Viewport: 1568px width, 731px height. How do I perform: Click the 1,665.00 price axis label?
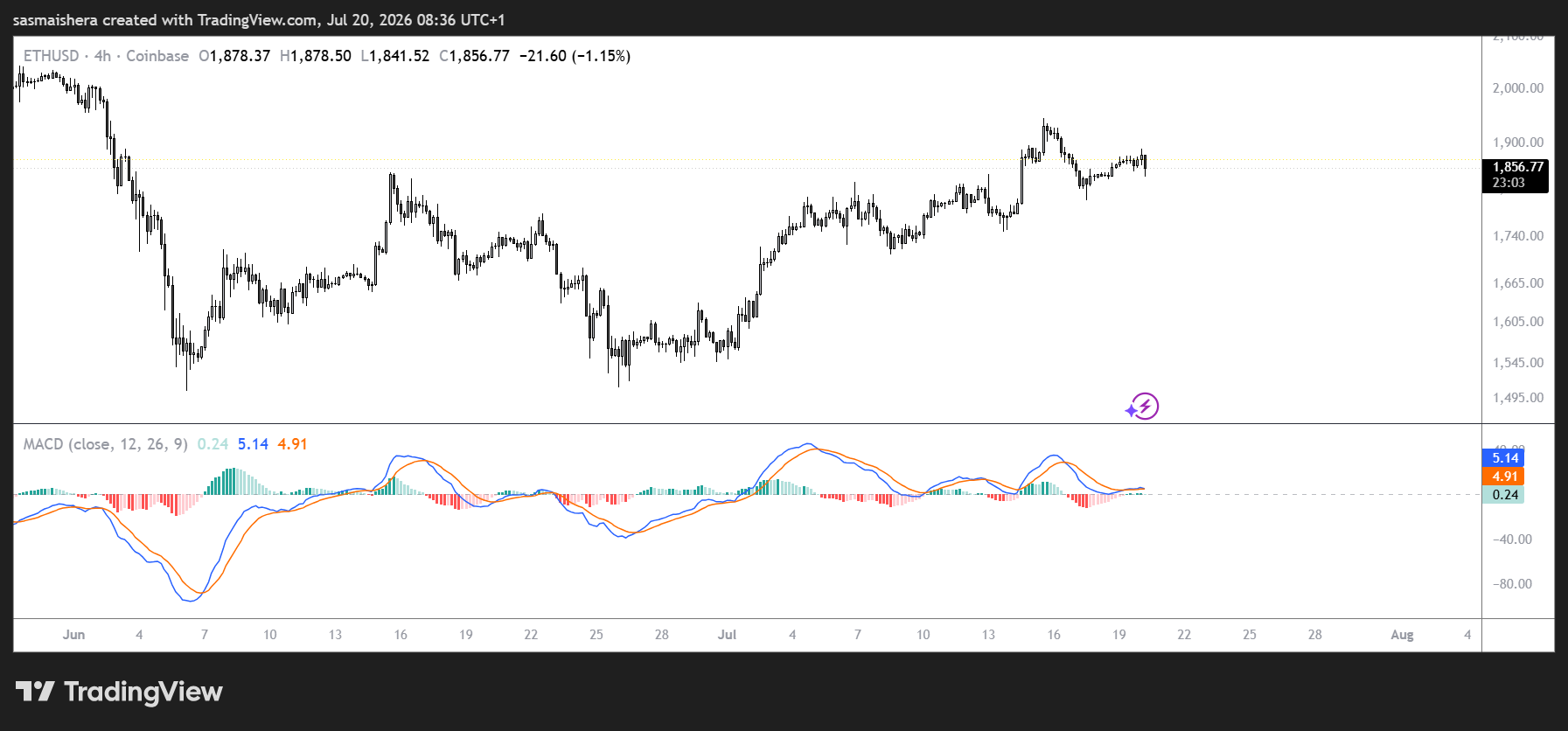point(1518,283)
